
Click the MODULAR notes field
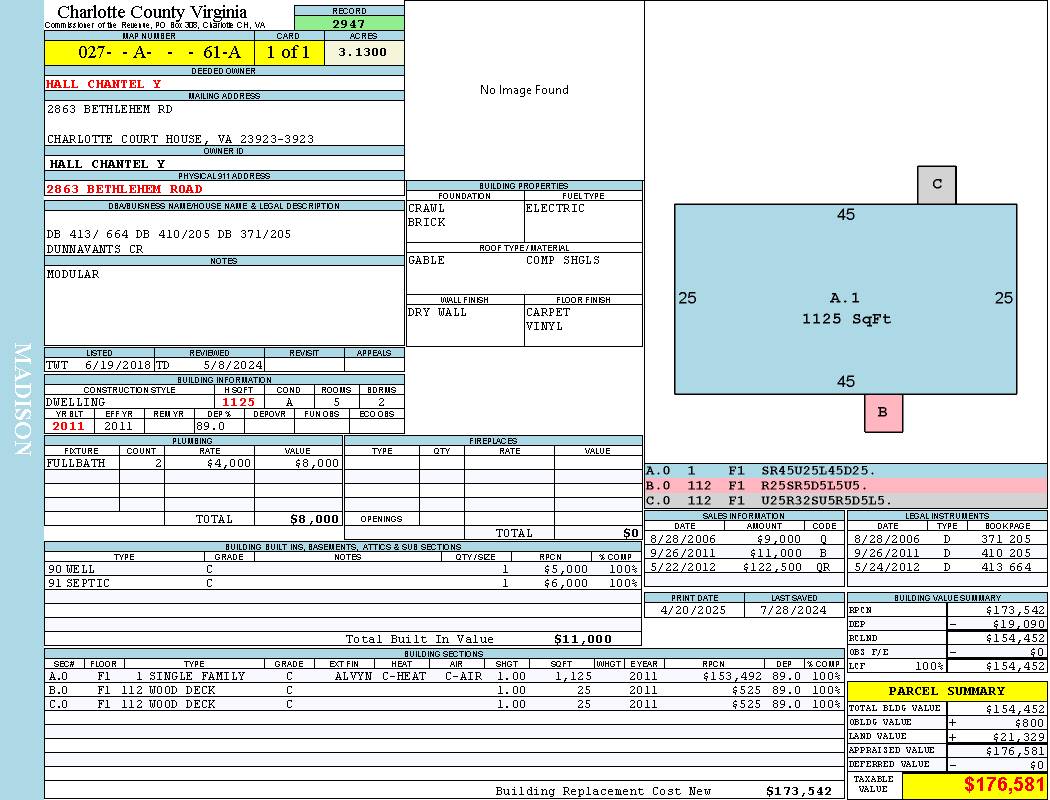click(x=223, y=305)
